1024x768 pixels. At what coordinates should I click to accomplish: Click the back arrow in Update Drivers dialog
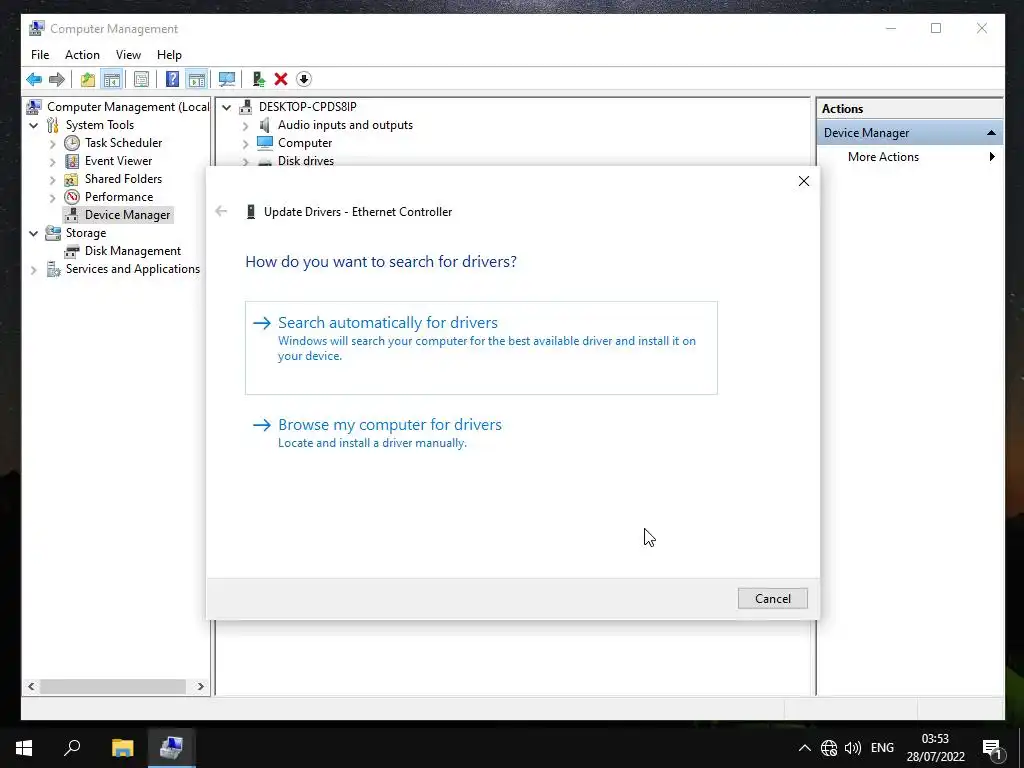[x=221, y=211]
